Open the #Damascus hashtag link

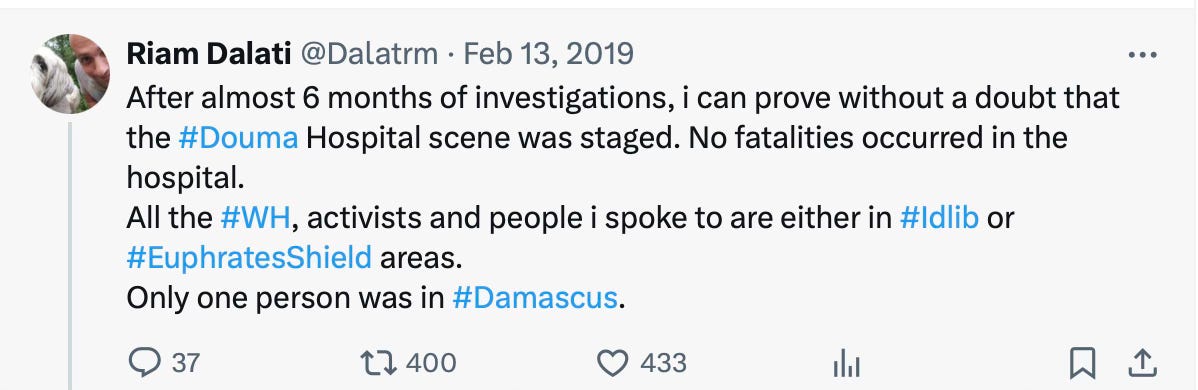pos(534,297)
